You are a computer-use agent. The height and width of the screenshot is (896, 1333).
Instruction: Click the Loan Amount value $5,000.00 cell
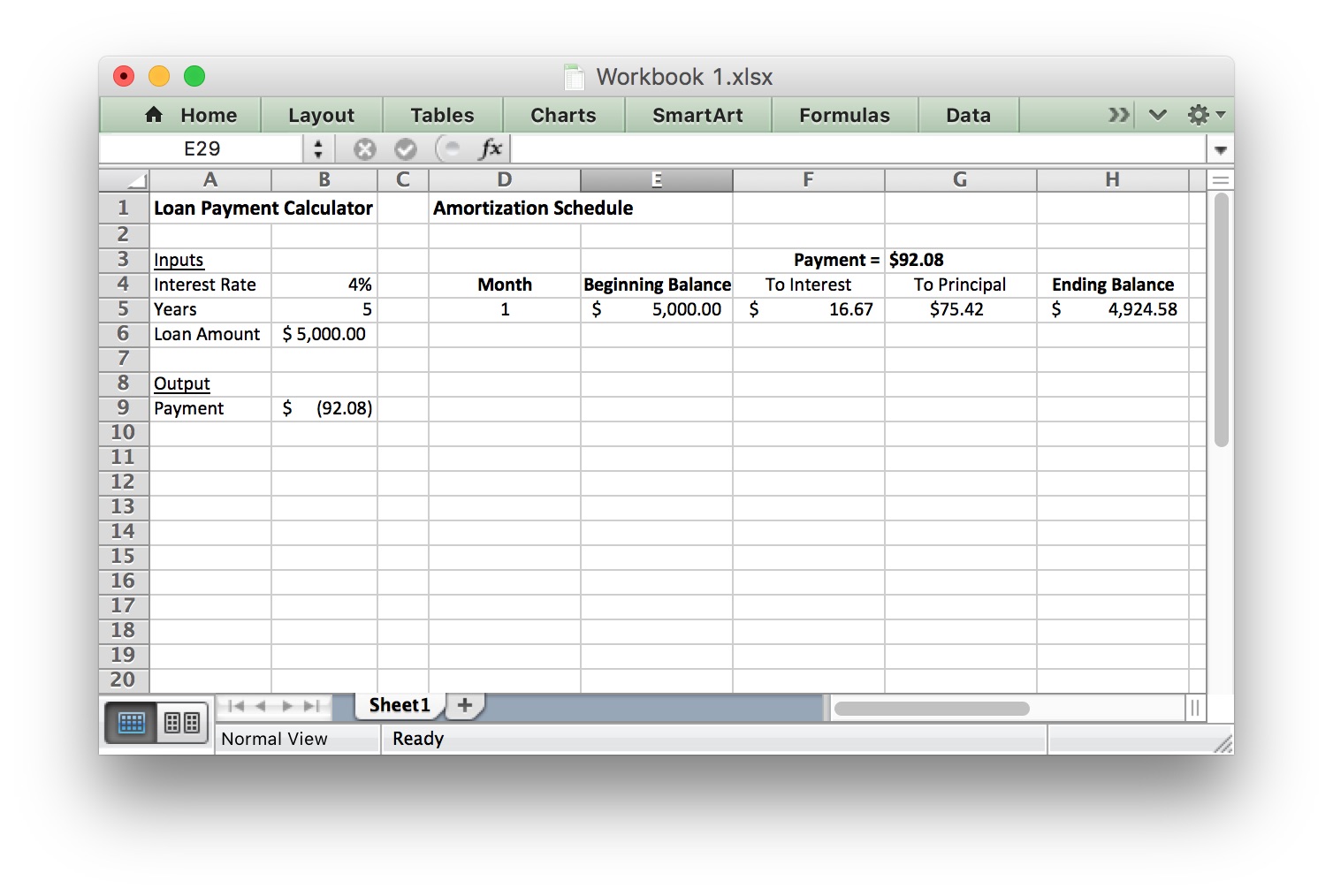324,334
